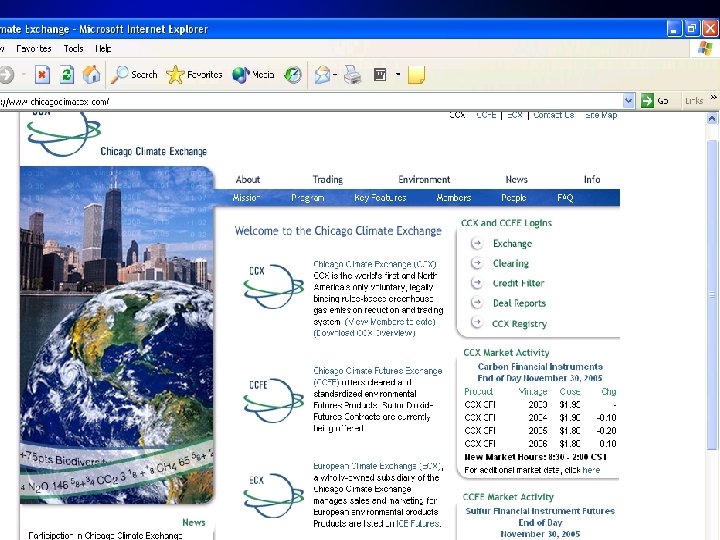Click the arrow icon beside Credit Filter
Viewport: 720px width, 540px height.
click(477, 283)
